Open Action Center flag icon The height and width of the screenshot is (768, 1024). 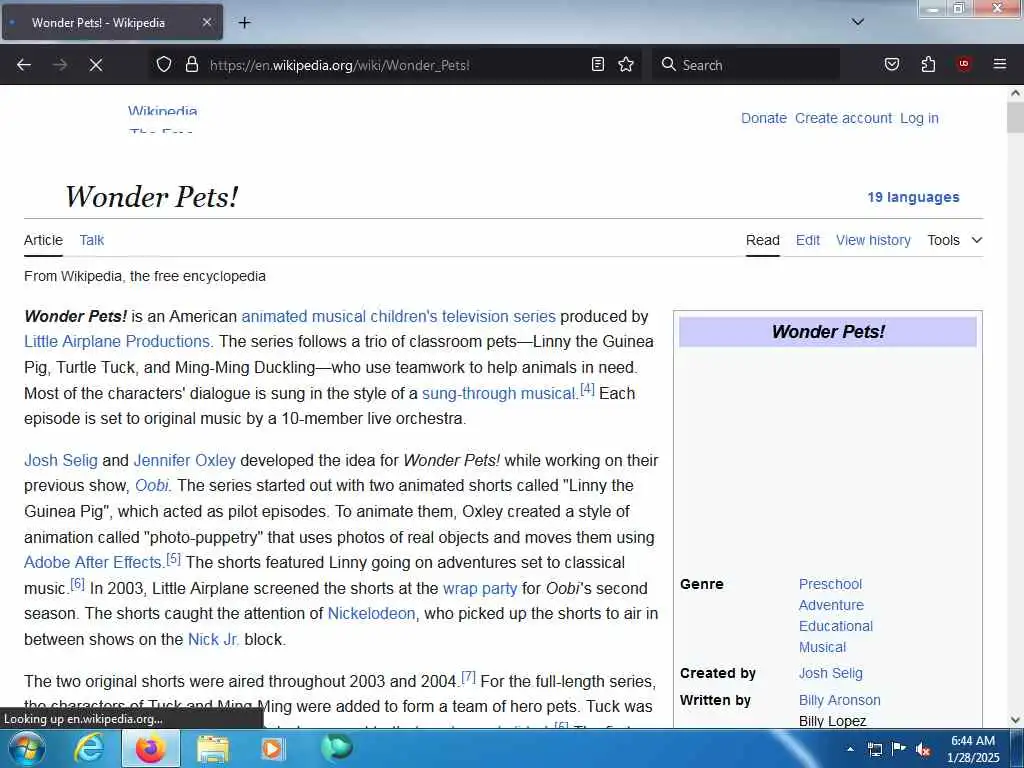(899, 749)
